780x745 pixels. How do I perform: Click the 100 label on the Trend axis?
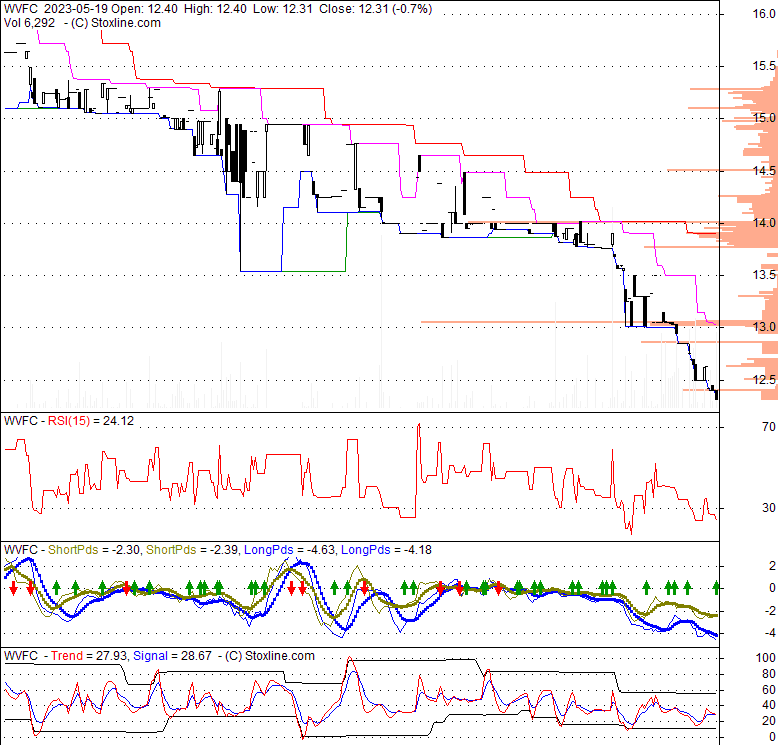[766, 658]
